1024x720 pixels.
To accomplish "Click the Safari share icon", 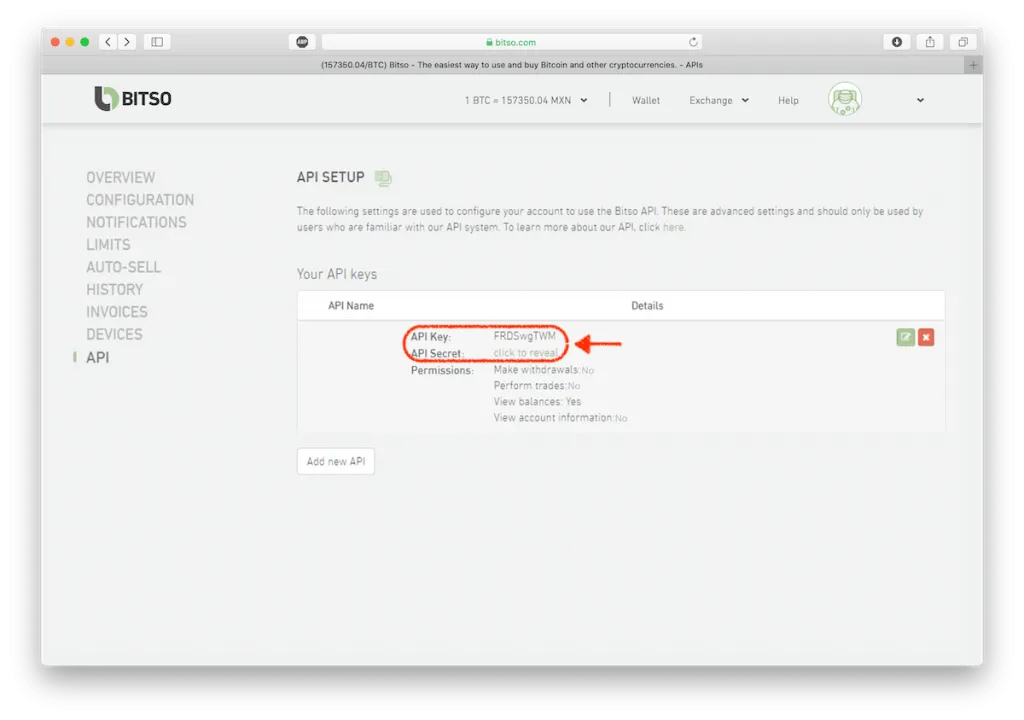I will click(x=930, y=42).
